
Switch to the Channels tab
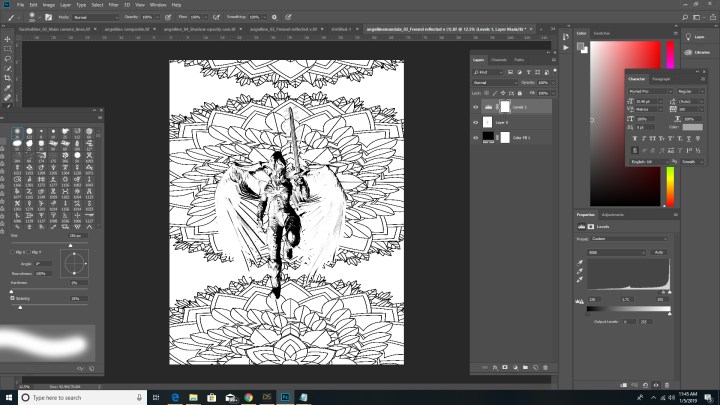click(498, 60)
